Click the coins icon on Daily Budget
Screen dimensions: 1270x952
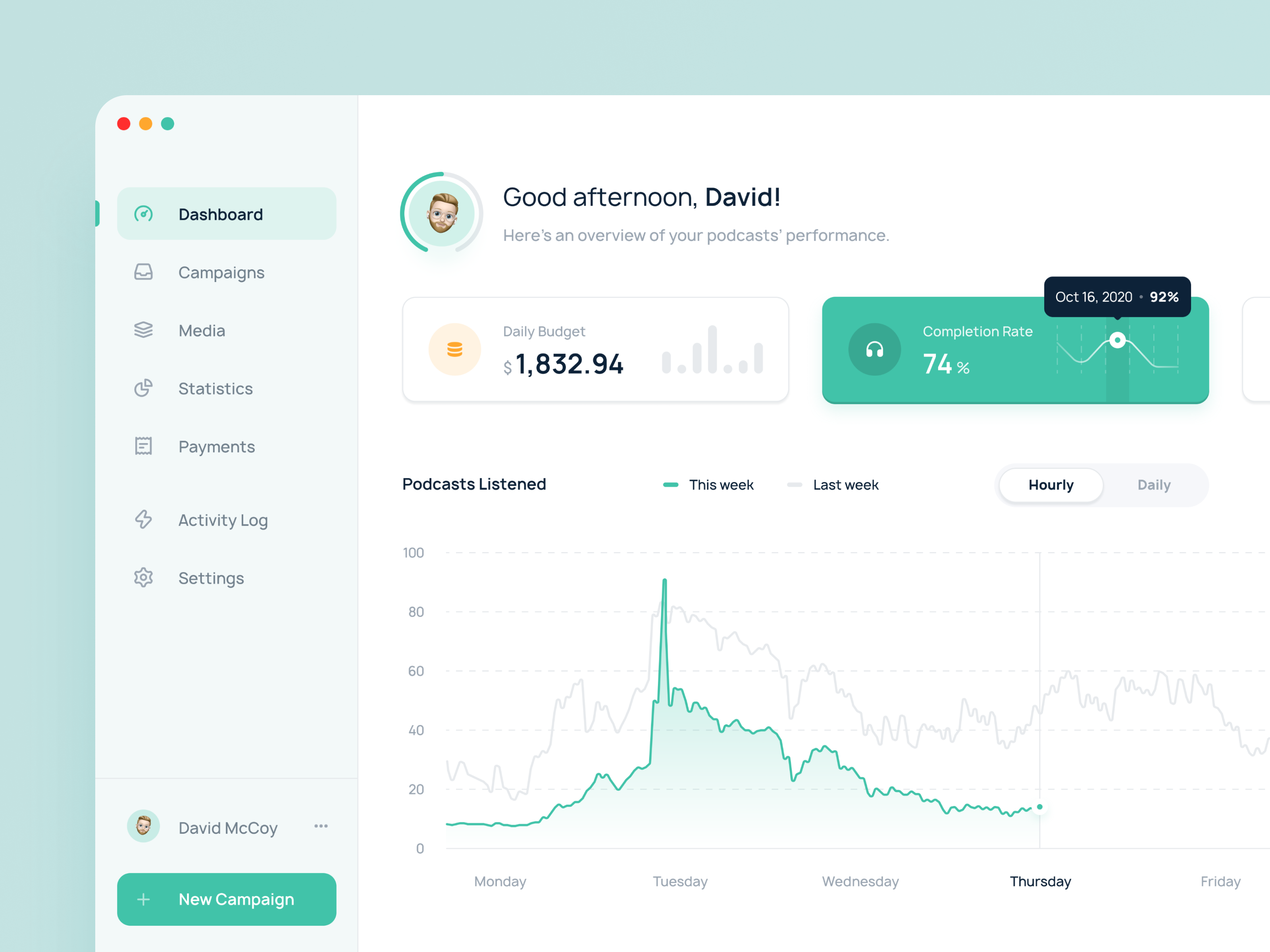click(x=455, y=349)
